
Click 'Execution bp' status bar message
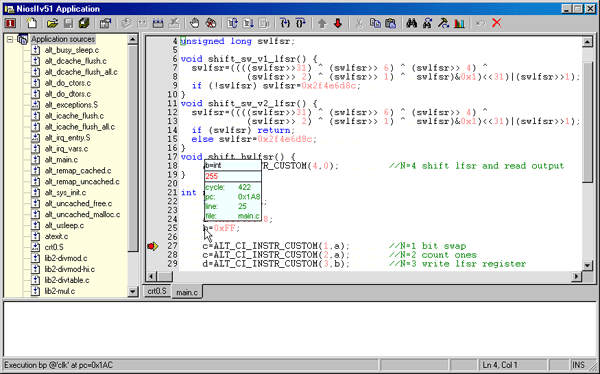click(x=59, y=365)
